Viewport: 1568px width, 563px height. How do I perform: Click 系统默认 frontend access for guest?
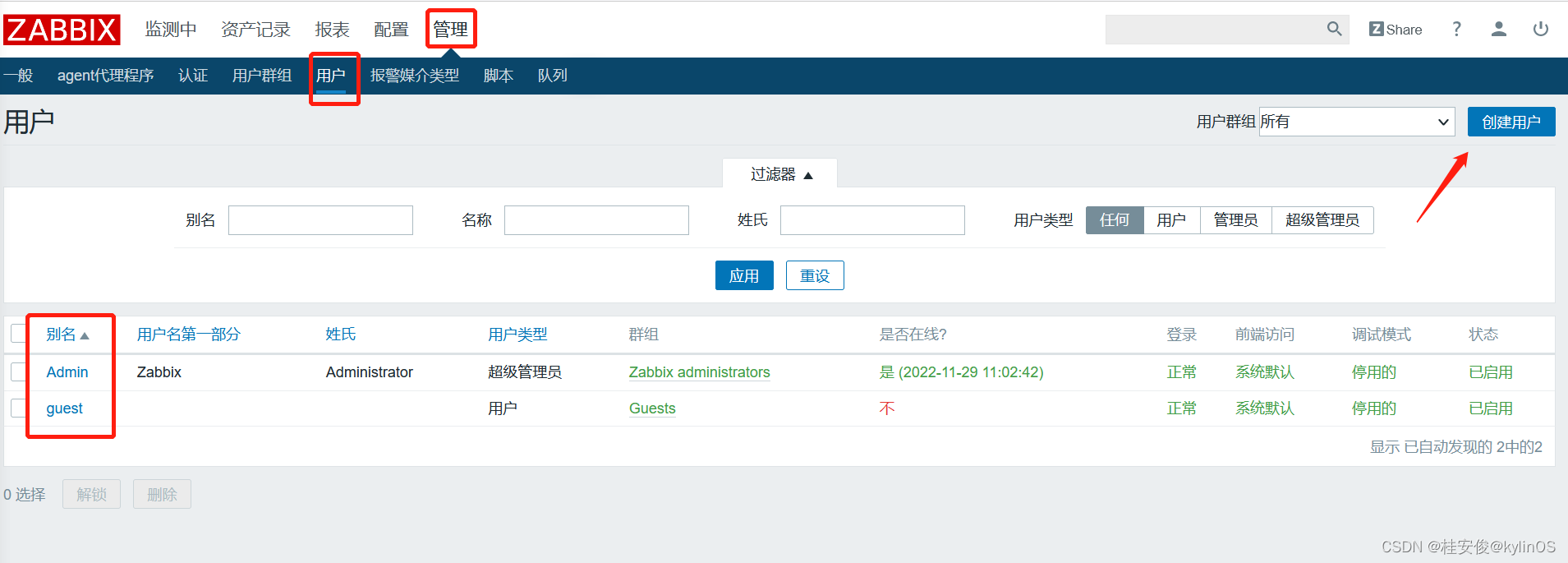(x=1265, y=408)
